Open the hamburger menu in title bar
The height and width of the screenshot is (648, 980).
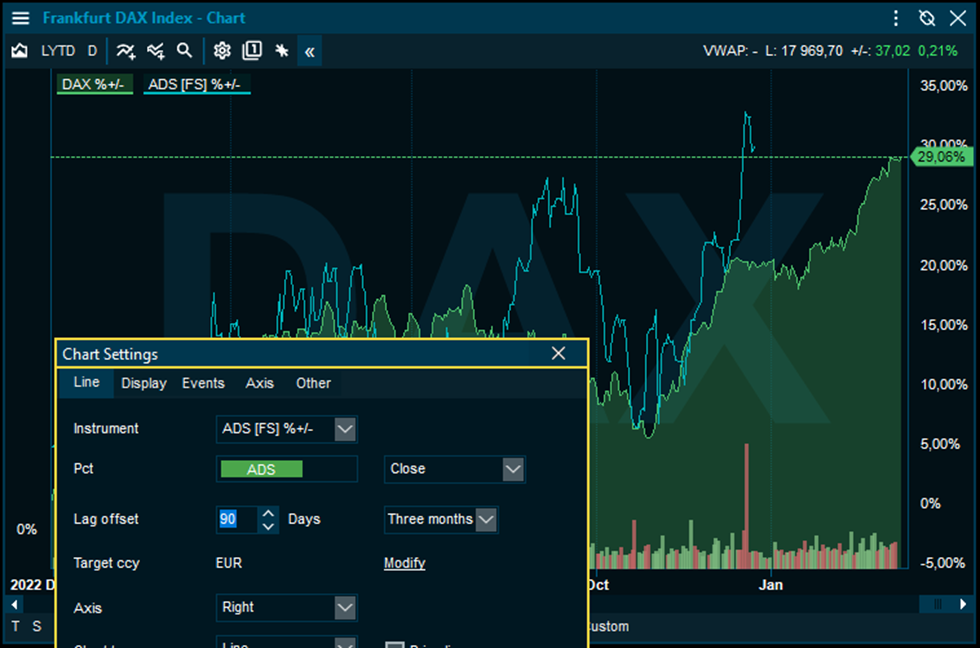pos(20,18)
